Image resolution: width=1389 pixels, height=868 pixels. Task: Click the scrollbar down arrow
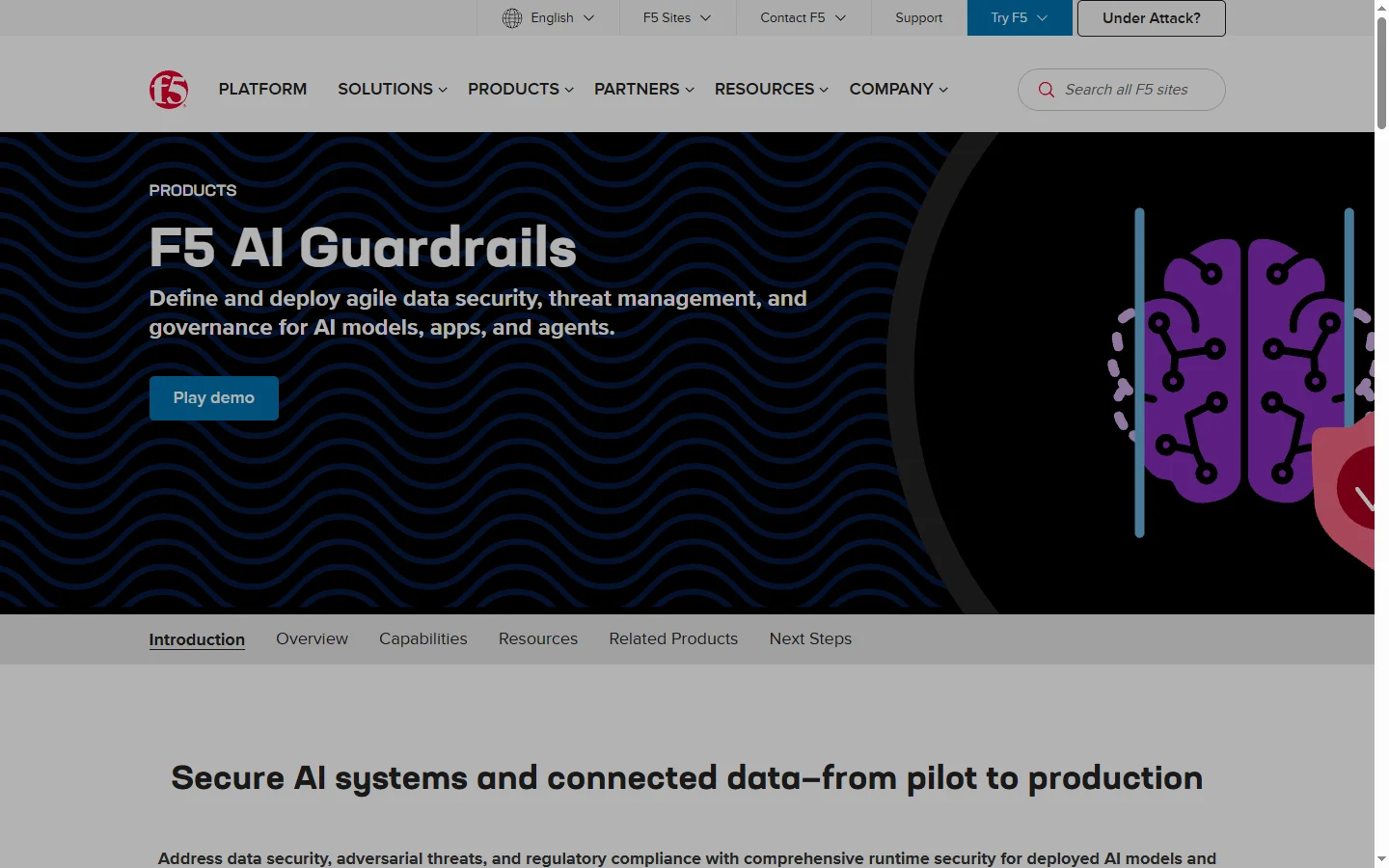click(1381, 859)
